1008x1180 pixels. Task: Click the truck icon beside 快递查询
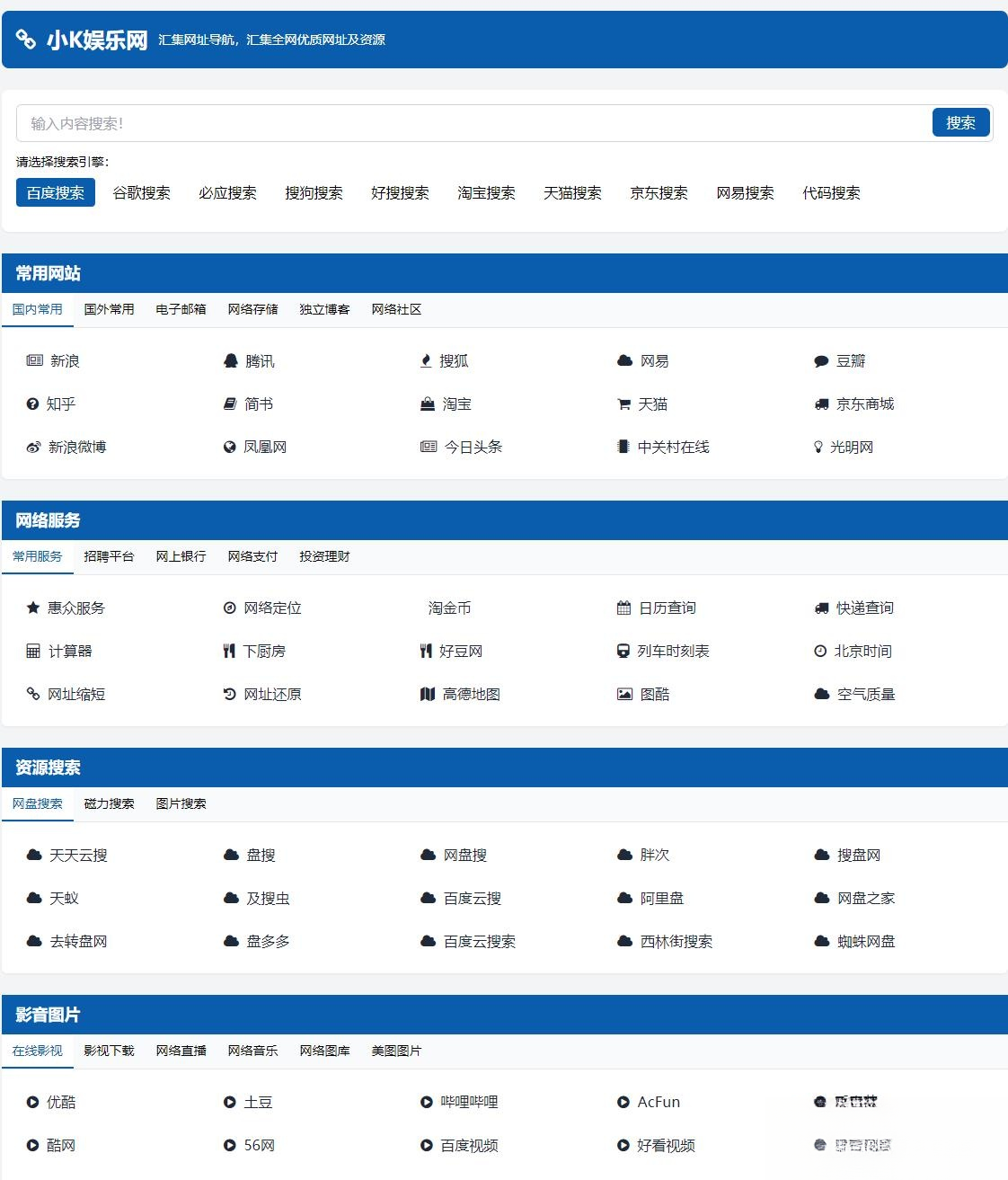820,608
